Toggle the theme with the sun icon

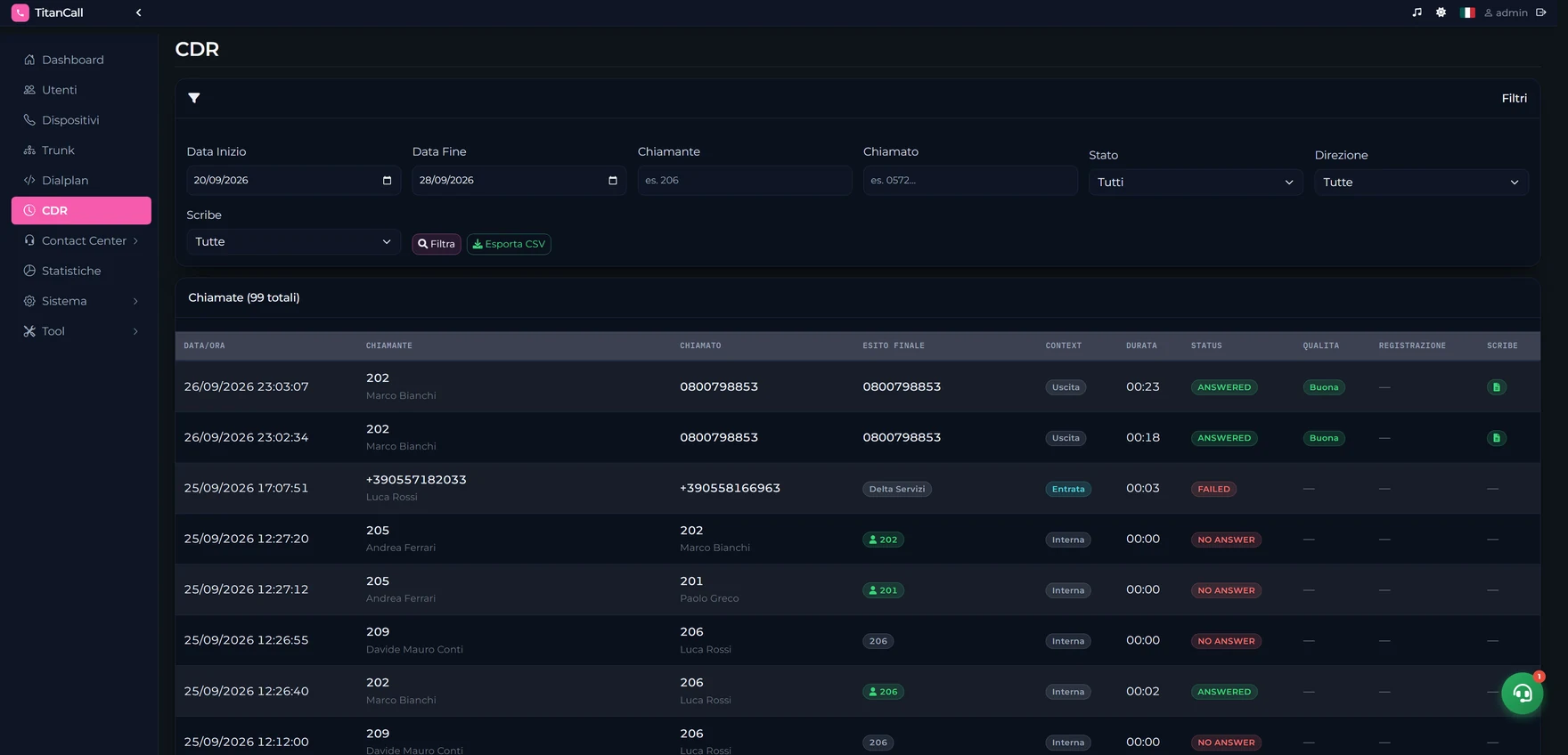click(1441, 12)
